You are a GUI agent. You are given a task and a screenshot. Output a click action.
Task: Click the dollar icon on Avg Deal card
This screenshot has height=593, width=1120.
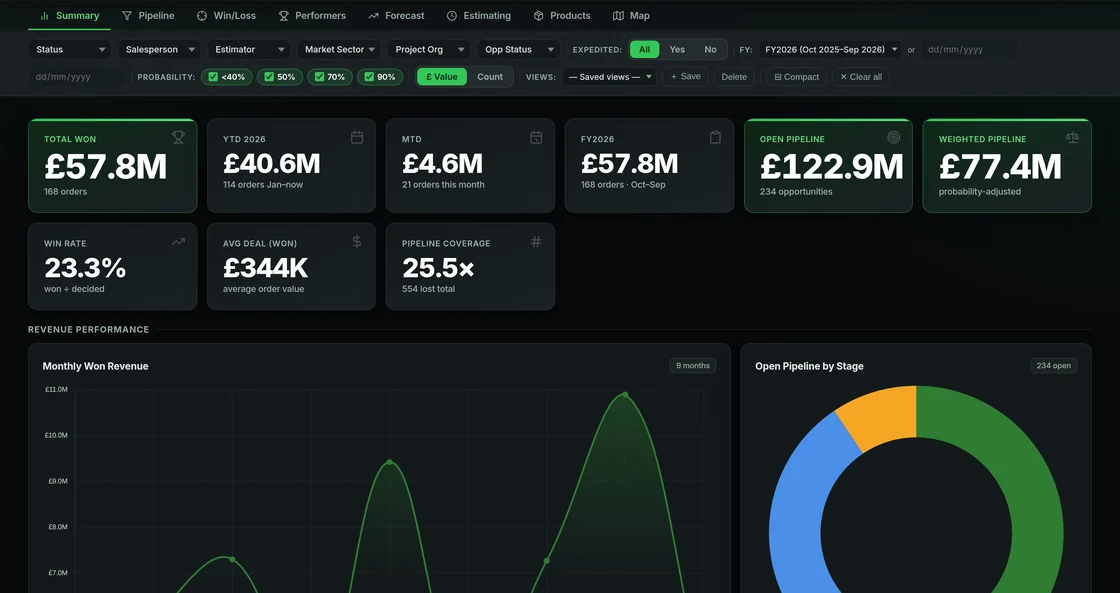(x=357, y=241)
